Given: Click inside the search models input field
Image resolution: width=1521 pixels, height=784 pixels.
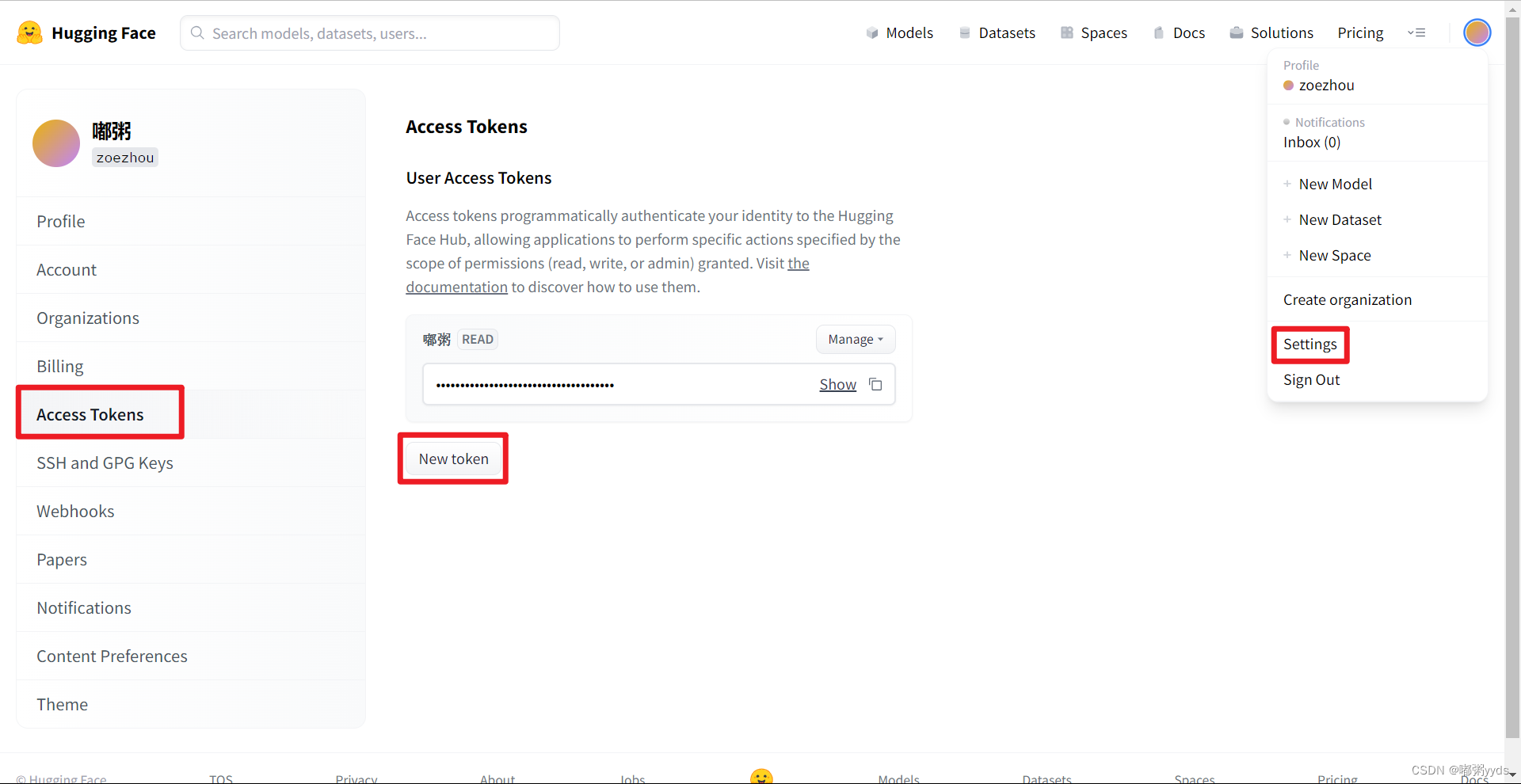Looking at the screenshot, I should coord(370,32).
